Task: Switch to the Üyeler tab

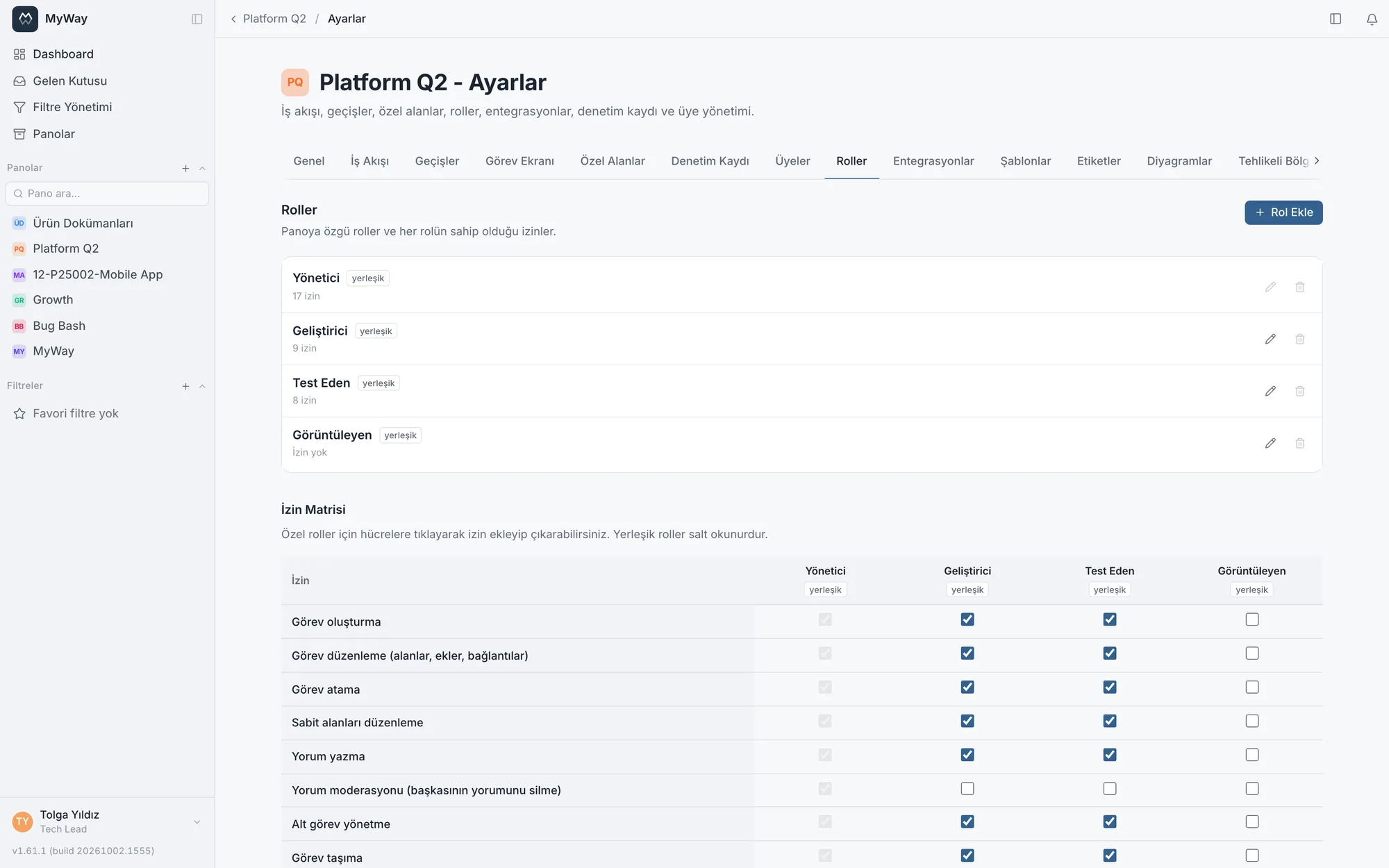Action: pyautogui.click(x=792, y=161)
